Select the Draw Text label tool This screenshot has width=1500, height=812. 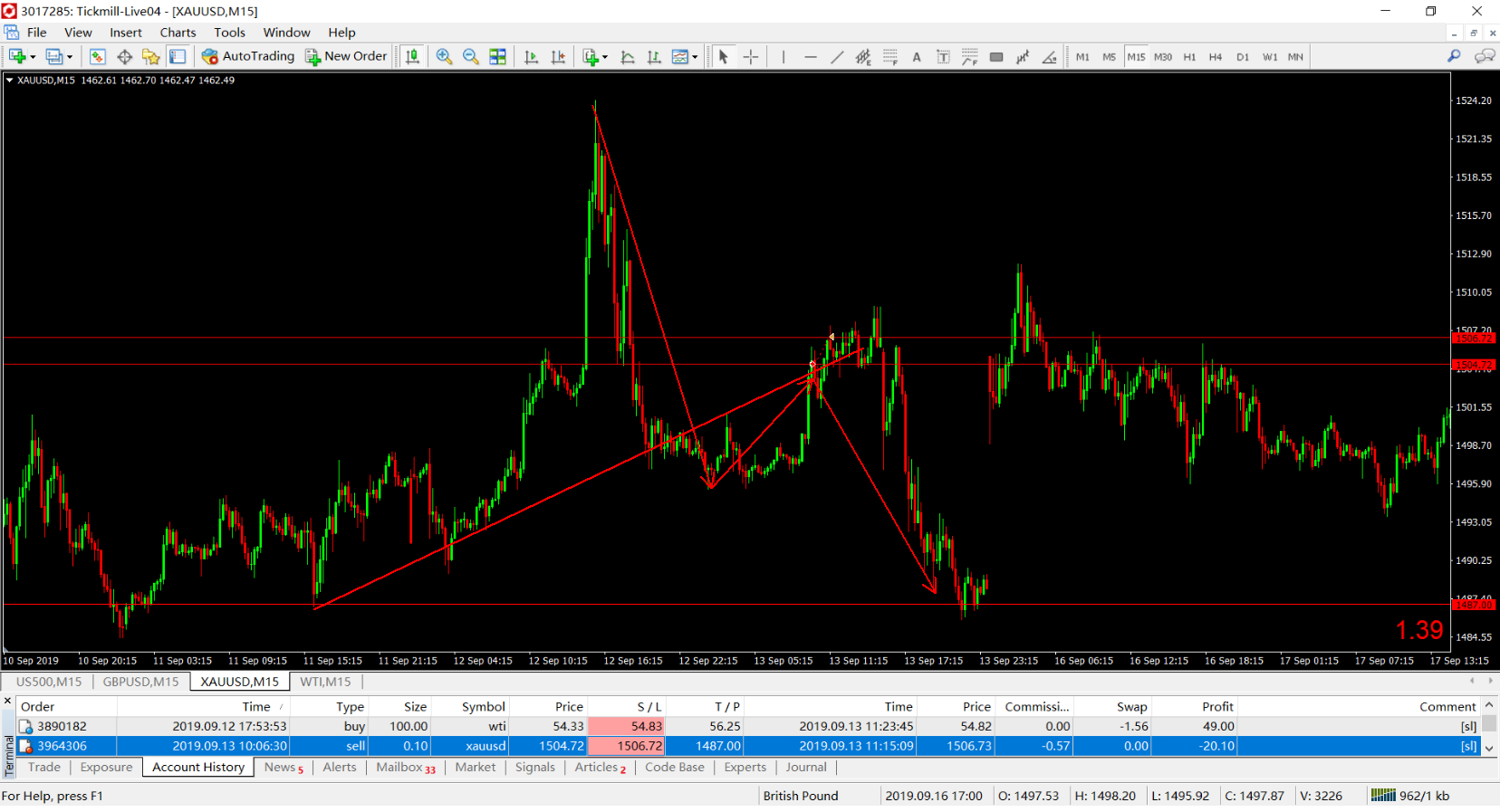tap(943, 56)
